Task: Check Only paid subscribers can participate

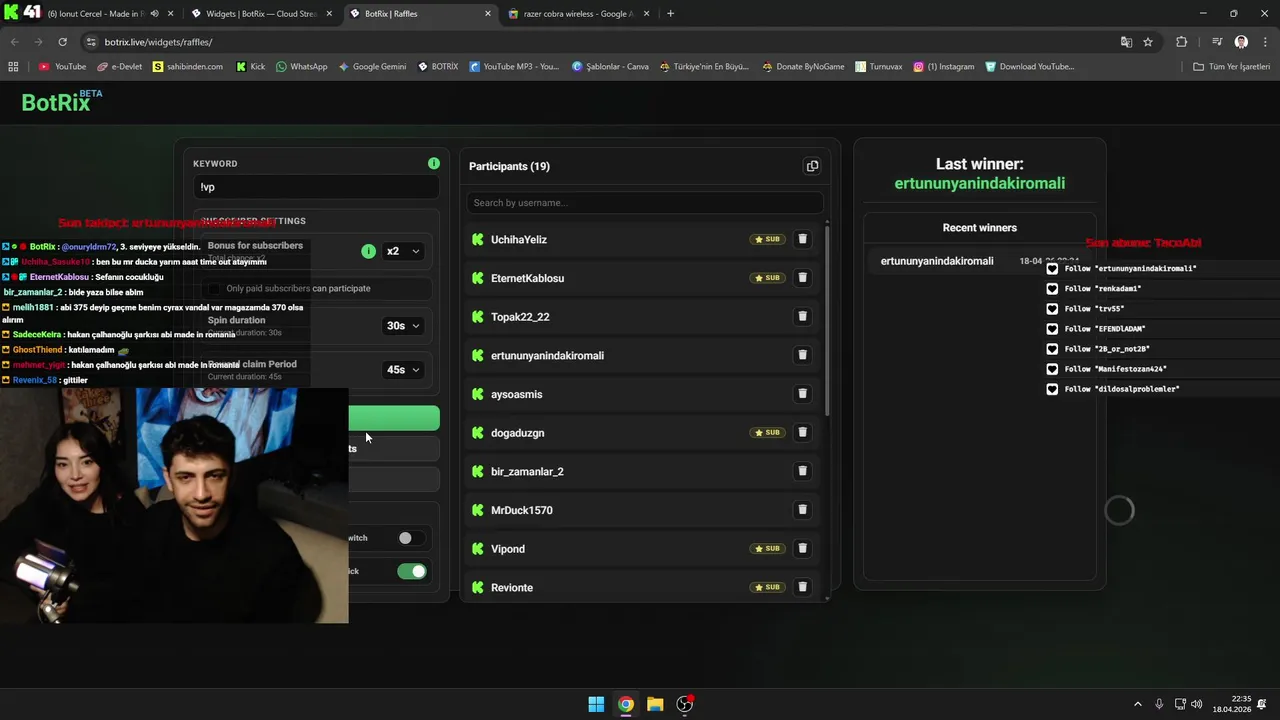Action: 213,288
